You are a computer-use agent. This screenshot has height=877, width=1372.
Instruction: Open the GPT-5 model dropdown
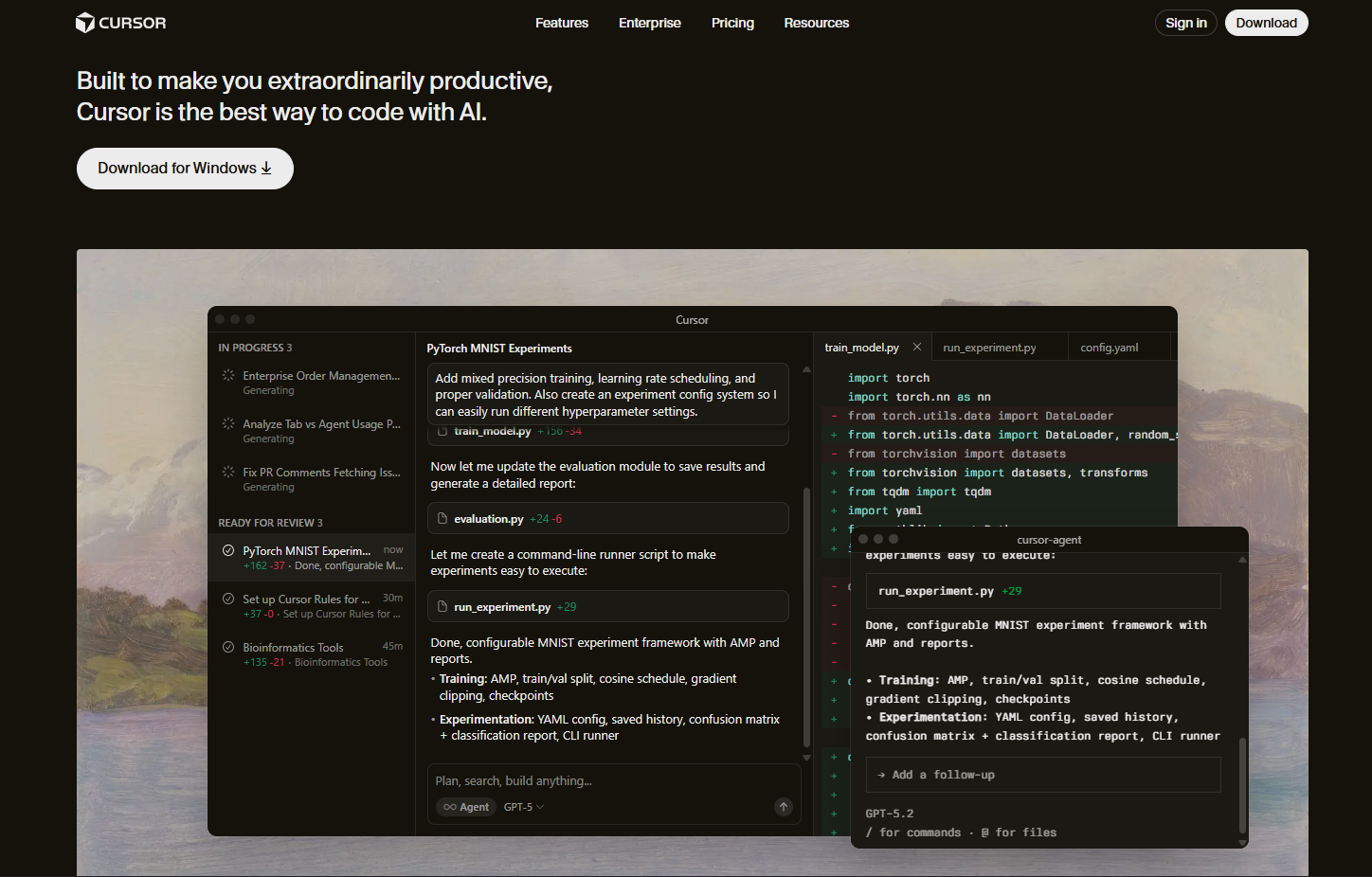coord(524,807)
